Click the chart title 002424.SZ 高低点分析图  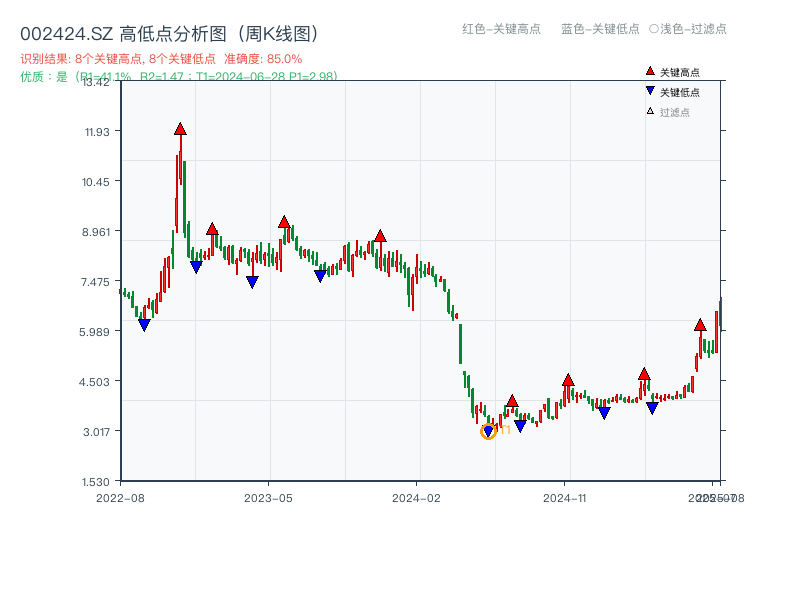(169, 34)
